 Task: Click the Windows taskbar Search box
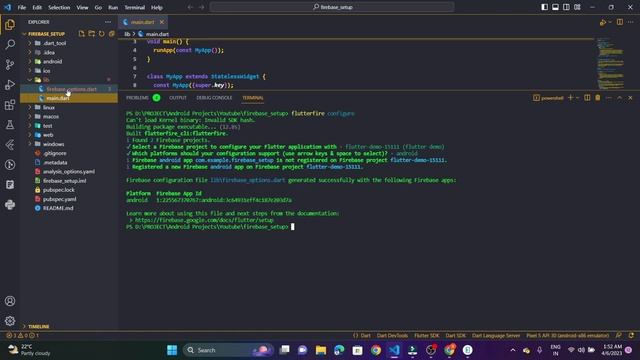coord(228,350)
